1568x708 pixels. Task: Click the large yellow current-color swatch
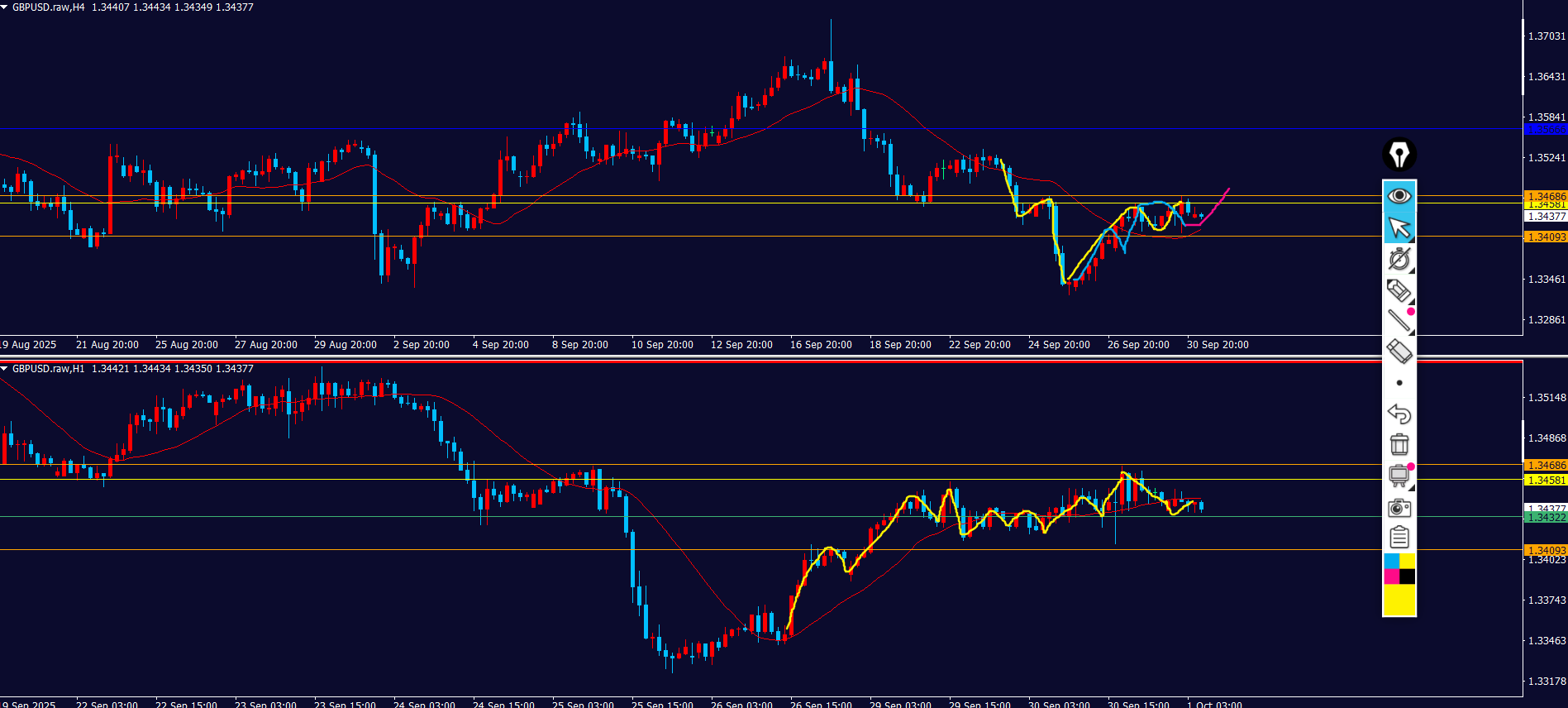point(1399,600)
